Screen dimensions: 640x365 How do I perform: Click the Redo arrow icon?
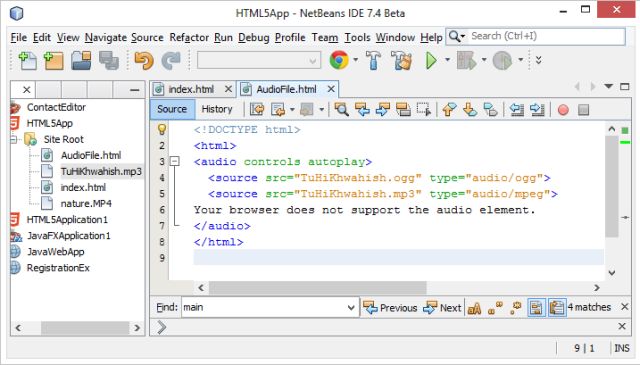pyautogui.click(x=171, y=60)
